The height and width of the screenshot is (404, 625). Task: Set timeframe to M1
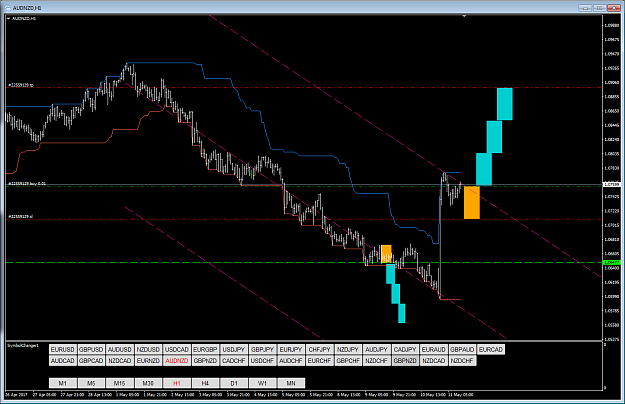[63, 383]
